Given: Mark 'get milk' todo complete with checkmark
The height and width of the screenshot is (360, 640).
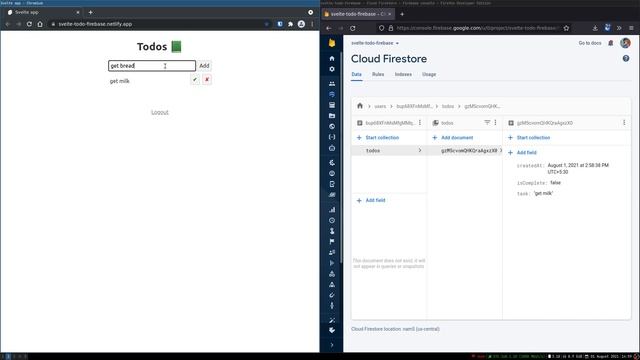Looking at the screenshot, I should 195,80.
